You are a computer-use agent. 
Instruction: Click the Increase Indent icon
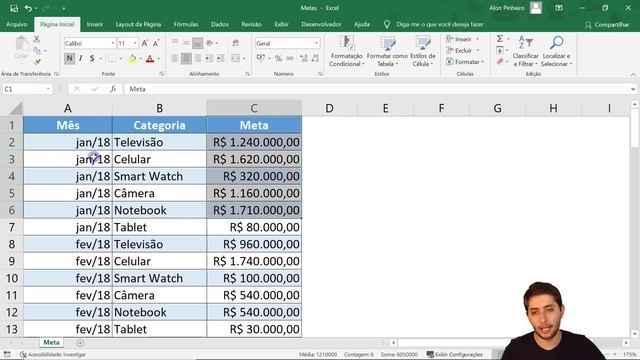click(x=220, y=58)
